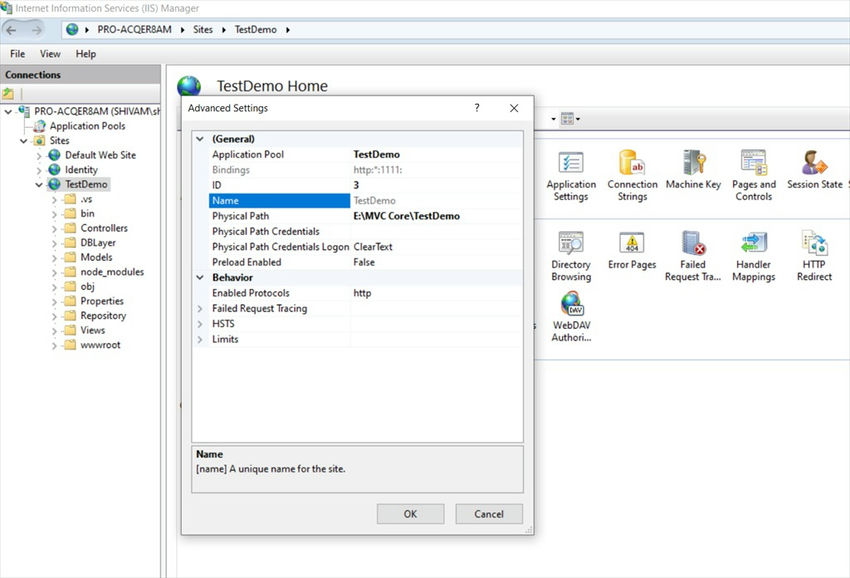The image size is (850, 578).
Task: Click the Preload Enabled False value
Action: (364, 262)
